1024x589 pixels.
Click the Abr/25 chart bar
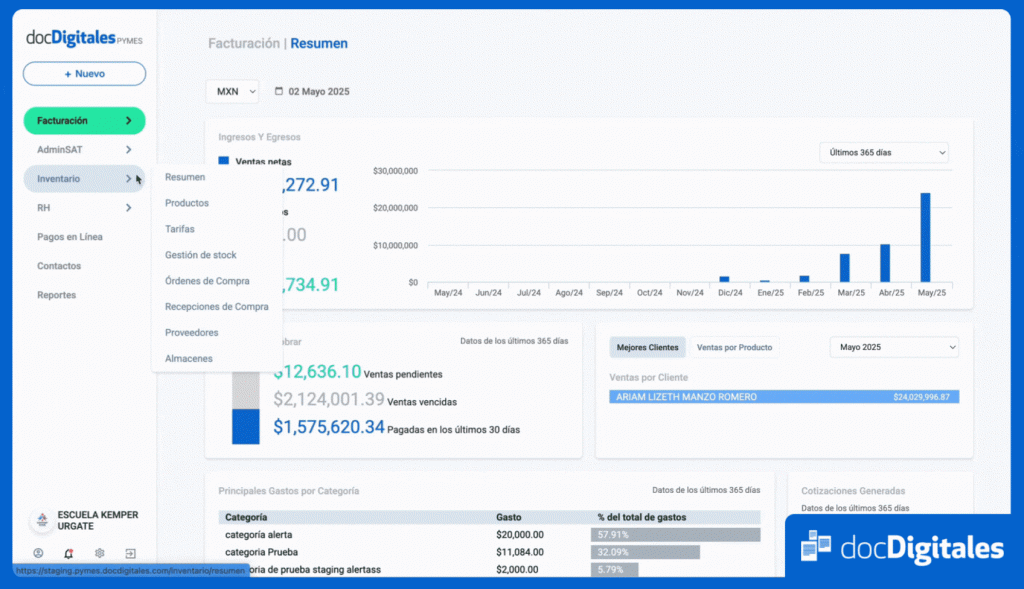click(885, 263)
